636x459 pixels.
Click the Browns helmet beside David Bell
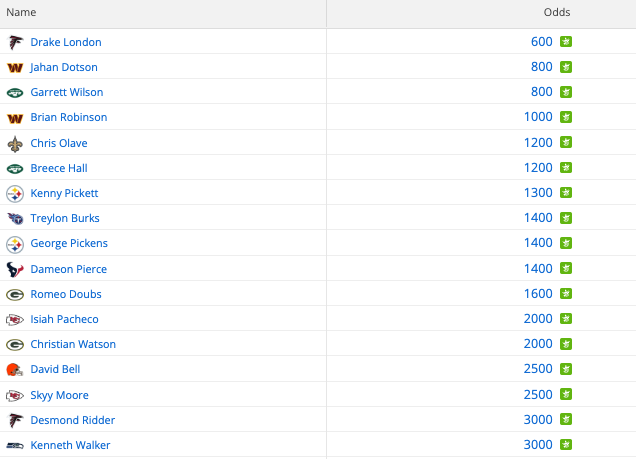14,369
